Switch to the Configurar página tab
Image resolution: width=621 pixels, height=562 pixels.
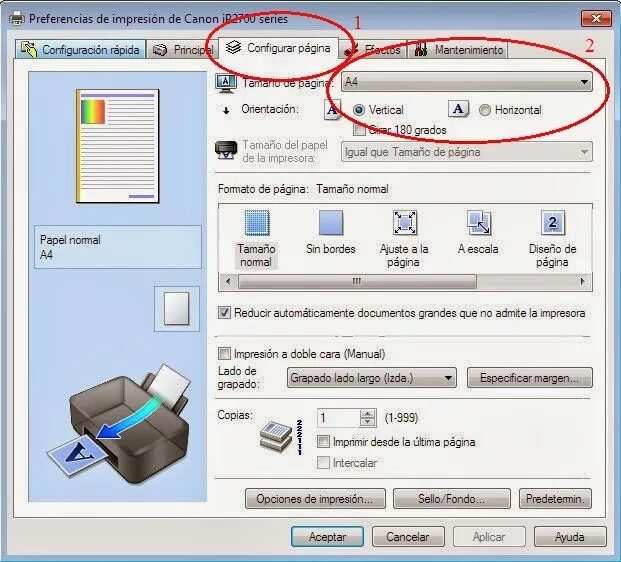278,48
